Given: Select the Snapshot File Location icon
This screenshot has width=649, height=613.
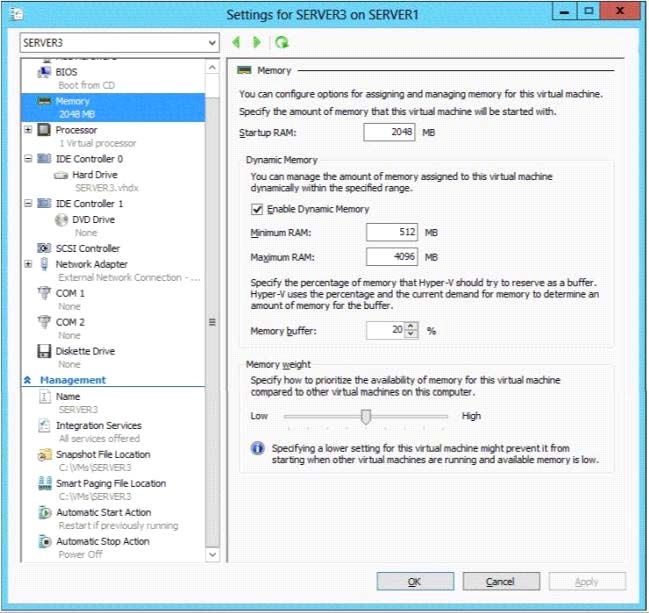Looking at the screenshot, I should 44,455.
